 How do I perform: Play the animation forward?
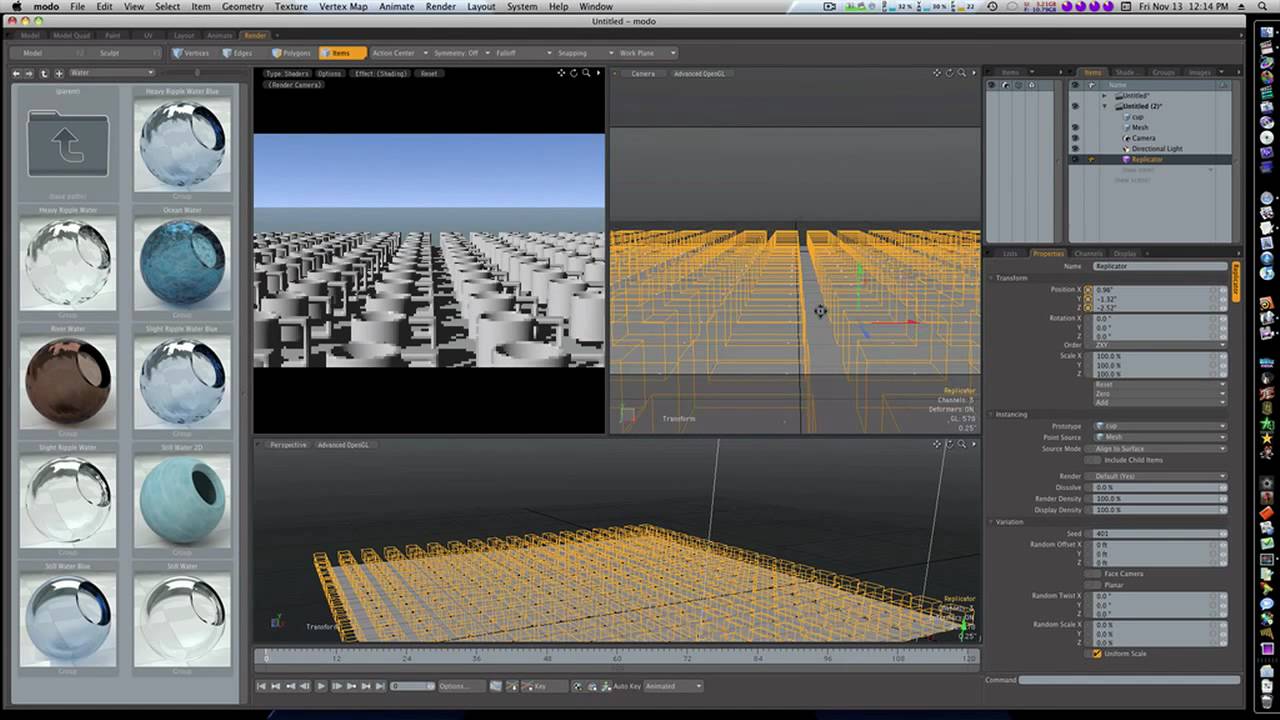(x=321, y=686)
